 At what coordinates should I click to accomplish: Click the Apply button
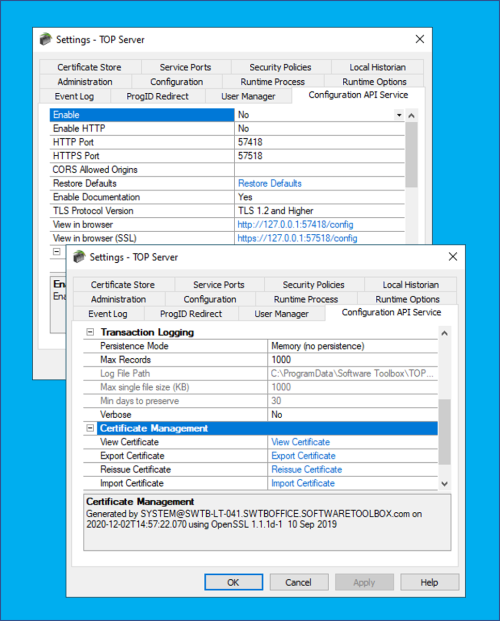pos(364,582)
